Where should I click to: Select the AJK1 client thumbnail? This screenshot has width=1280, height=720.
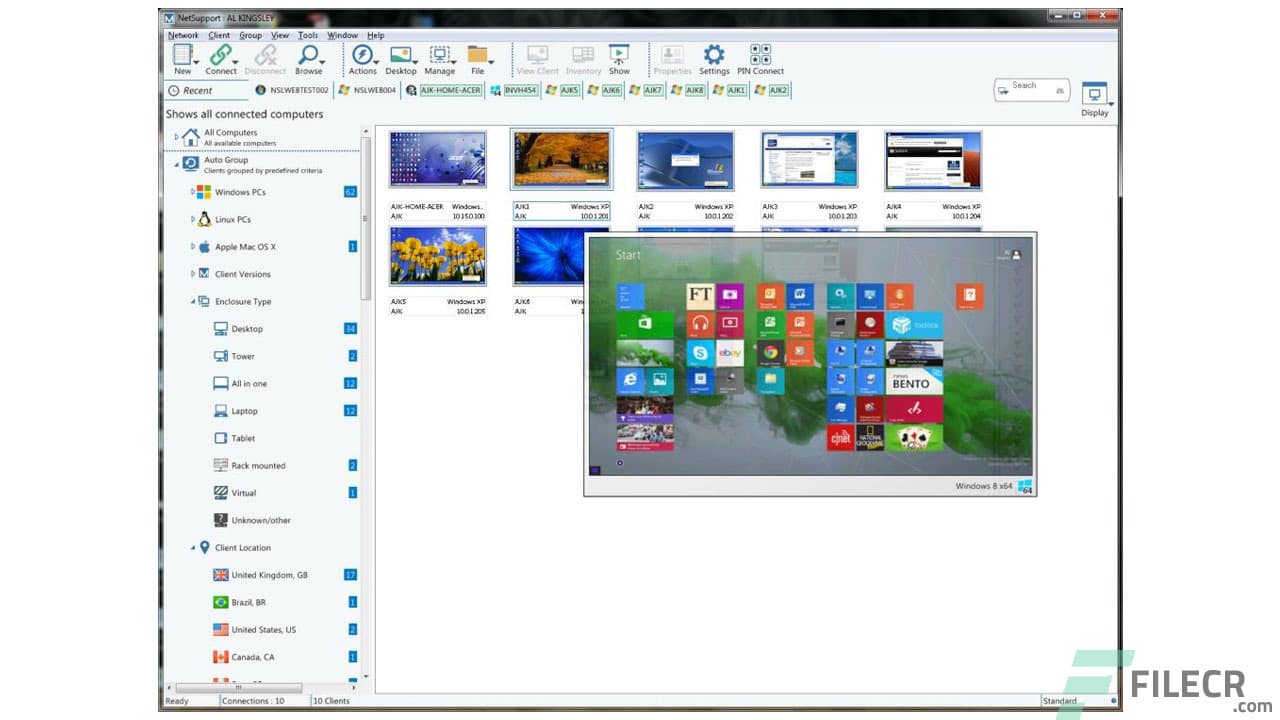(560, 160)
